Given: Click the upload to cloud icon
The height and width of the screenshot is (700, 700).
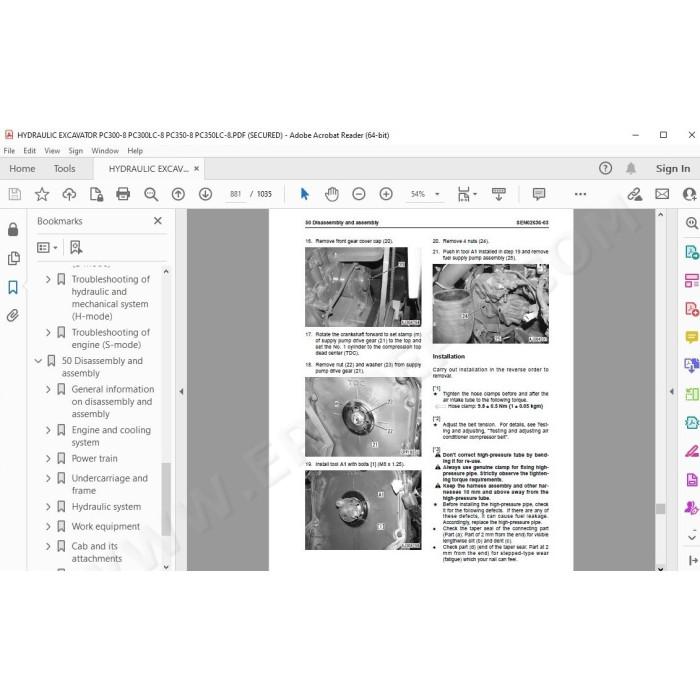Looking at the screenshot, I should point(69,194).
